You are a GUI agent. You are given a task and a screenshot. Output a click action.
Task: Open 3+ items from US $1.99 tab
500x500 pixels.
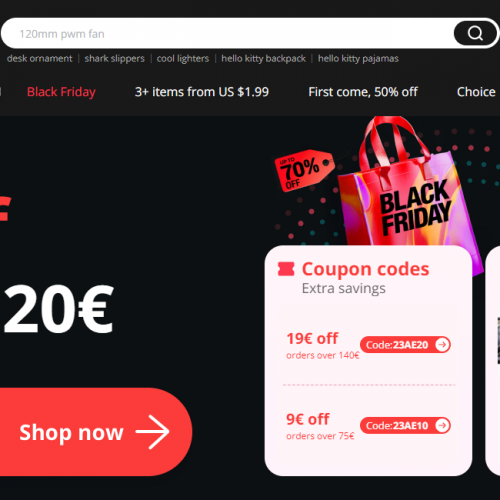pyautogui.click(x=202, y=92)
